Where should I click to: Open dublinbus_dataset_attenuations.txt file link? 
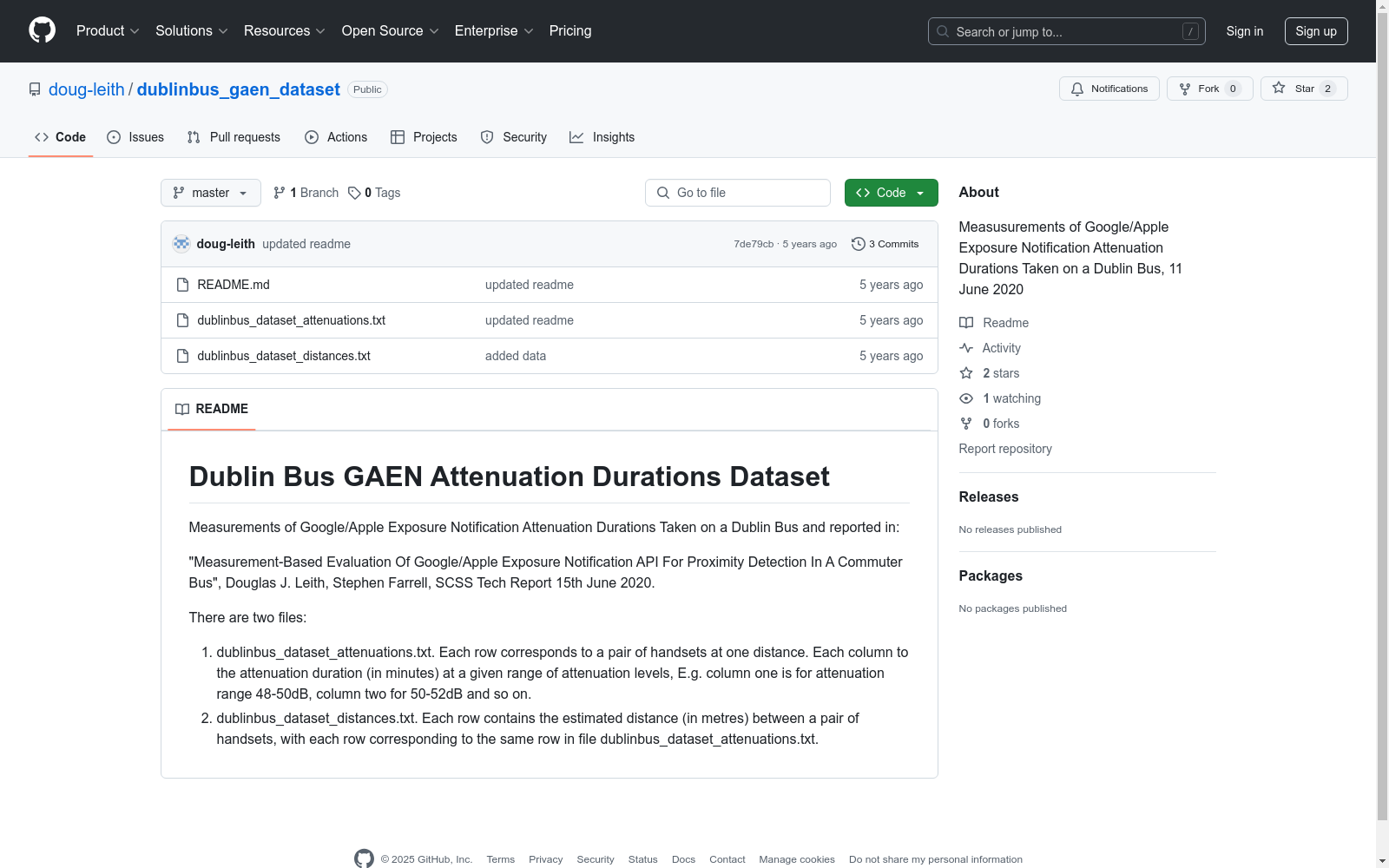pos(292,320)
